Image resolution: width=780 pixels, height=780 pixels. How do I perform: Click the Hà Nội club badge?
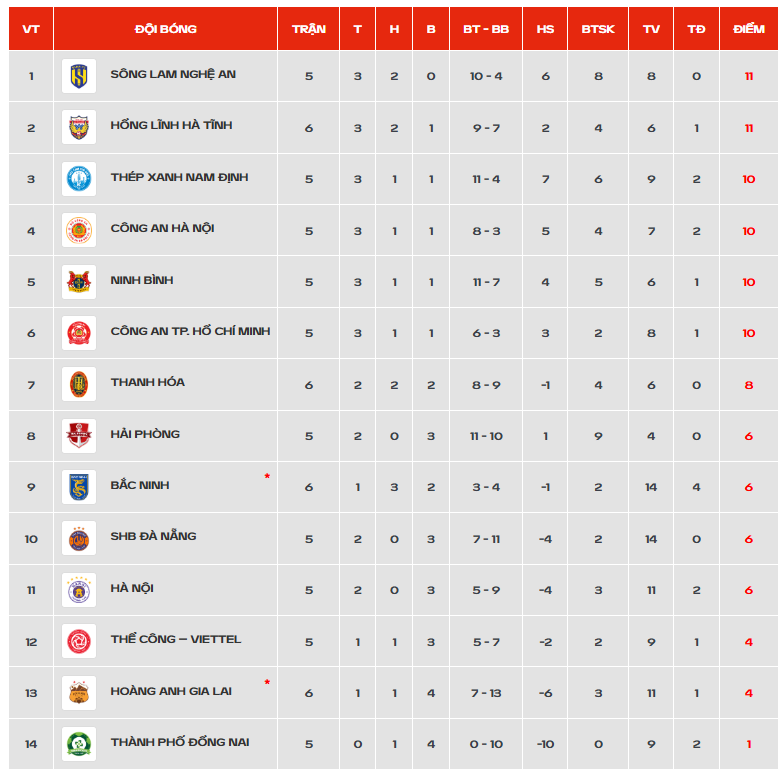point(79,590)
